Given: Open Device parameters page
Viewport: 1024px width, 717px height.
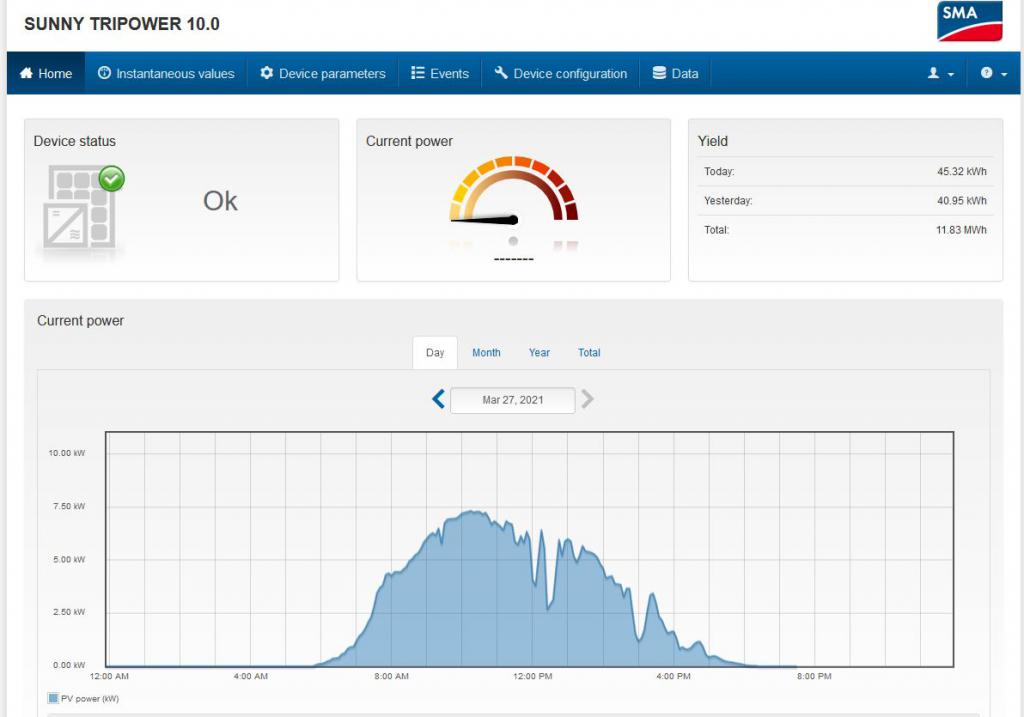Looking at the screenshot, I should [323, 73].
